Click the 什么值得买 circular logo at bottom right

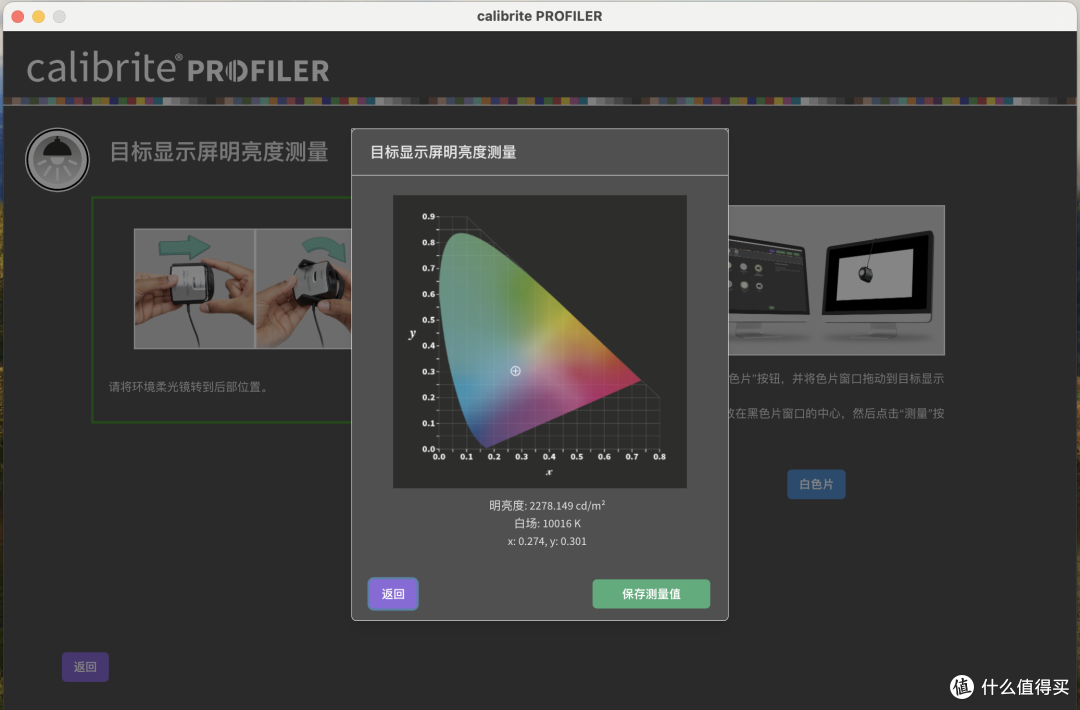(x=962, y=686)
